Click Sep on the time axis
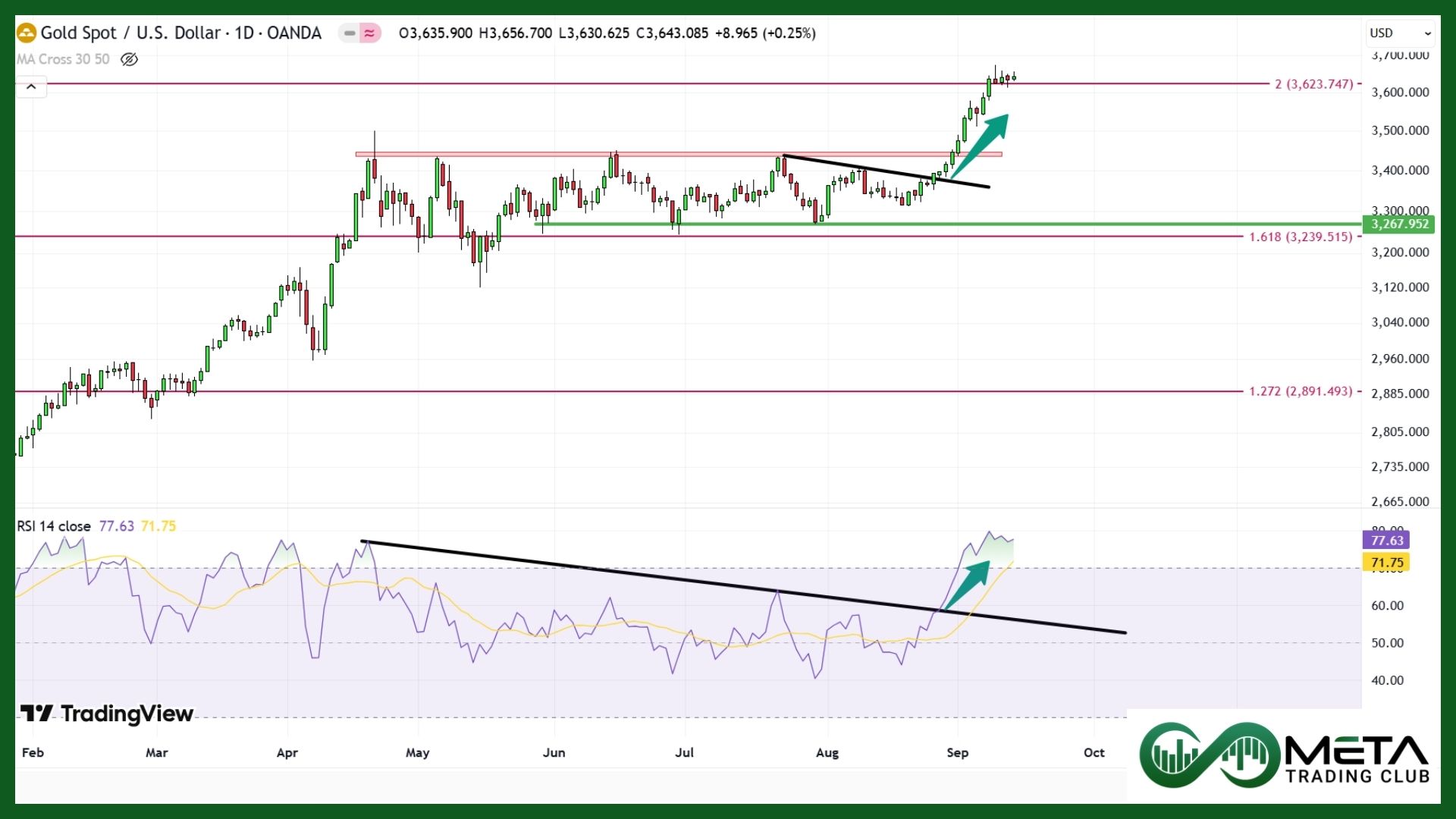 [x=958, y=753]
